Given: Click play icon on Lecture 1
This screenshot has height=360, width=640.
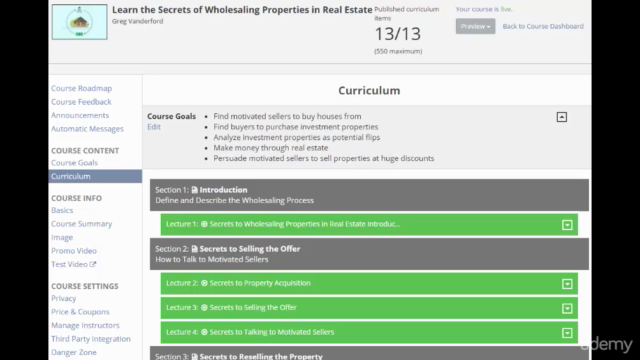Looking at the screenshot, I should (x=204, y=224).
